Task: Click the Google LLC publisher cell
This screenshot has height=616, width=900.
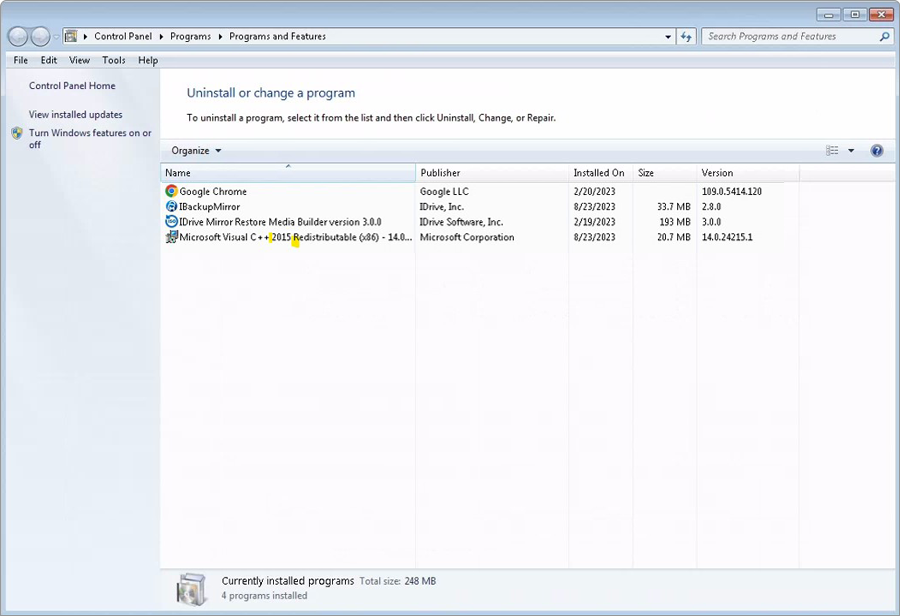Action: click(x=444, y=191)
